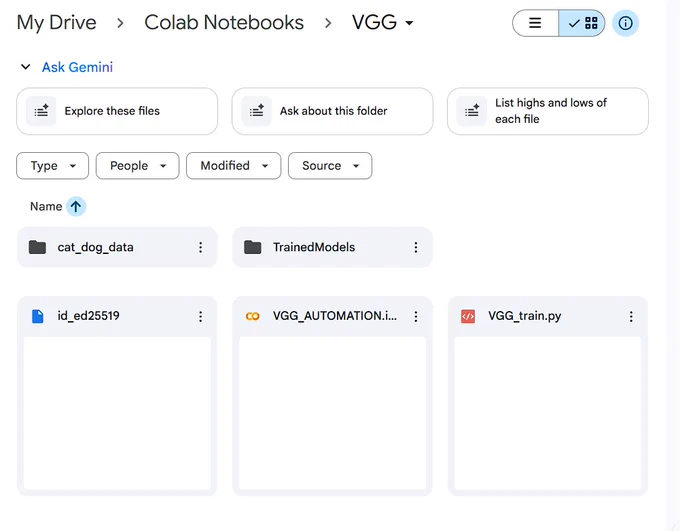Viewport: 680px width, 531px height.
Task: Open more actions for VGG_train.py
Action: pos(631,316)
